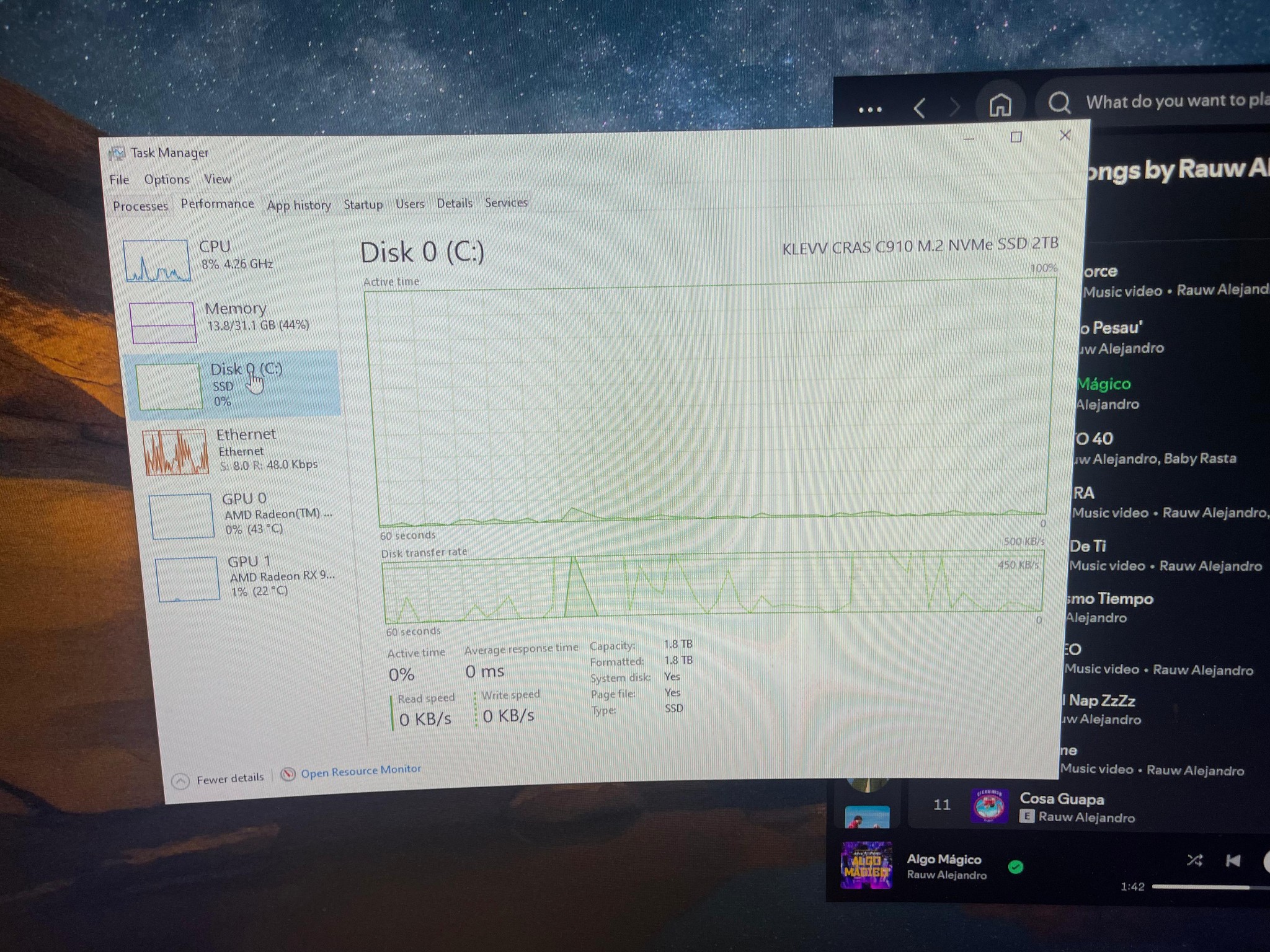
Task: Maximize the Task Manager window
Action: (1016, 137)
